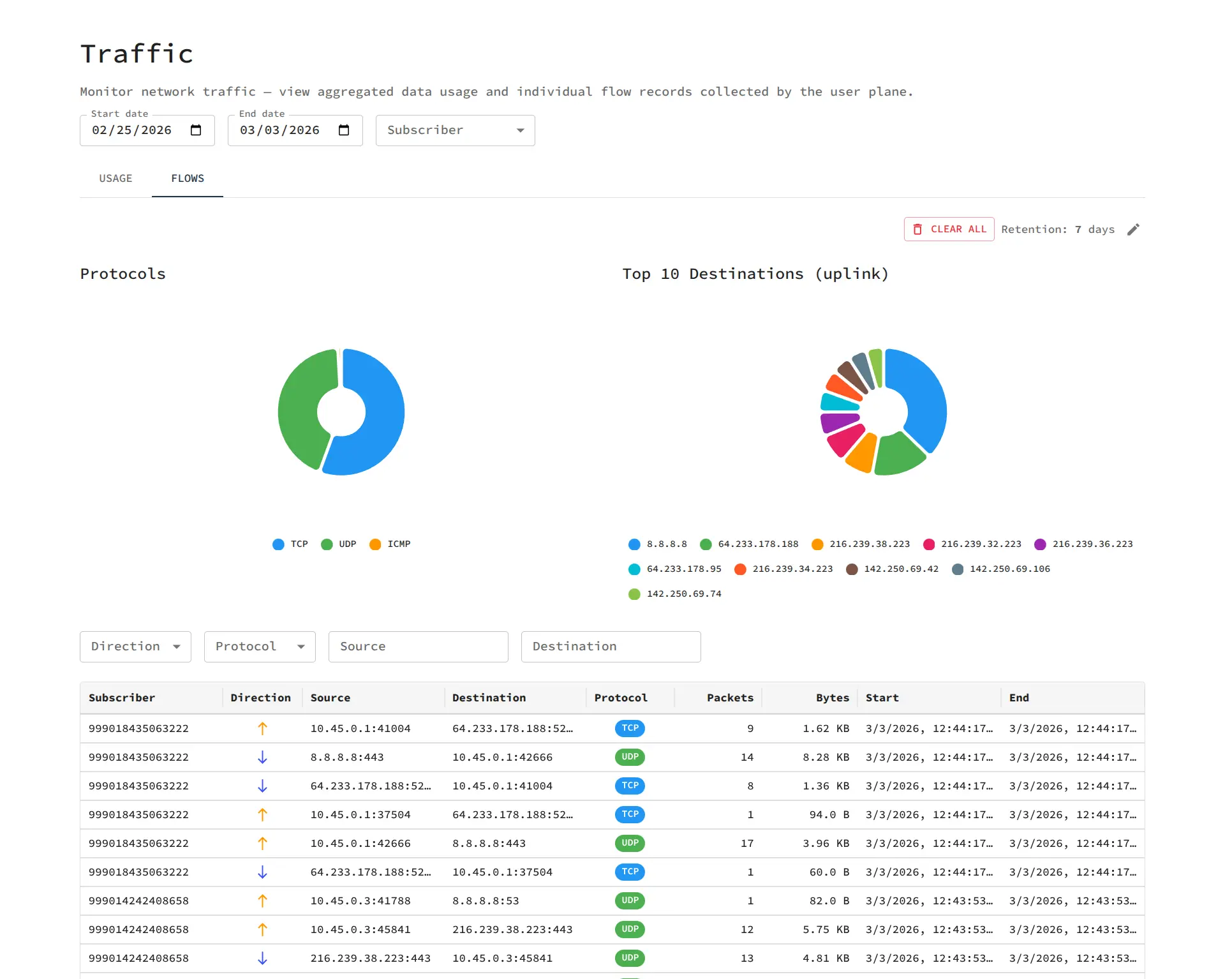The image size is (1232, 979).
Task: Click the Retention: 7 days label
Action: (x=1058, y=230)
